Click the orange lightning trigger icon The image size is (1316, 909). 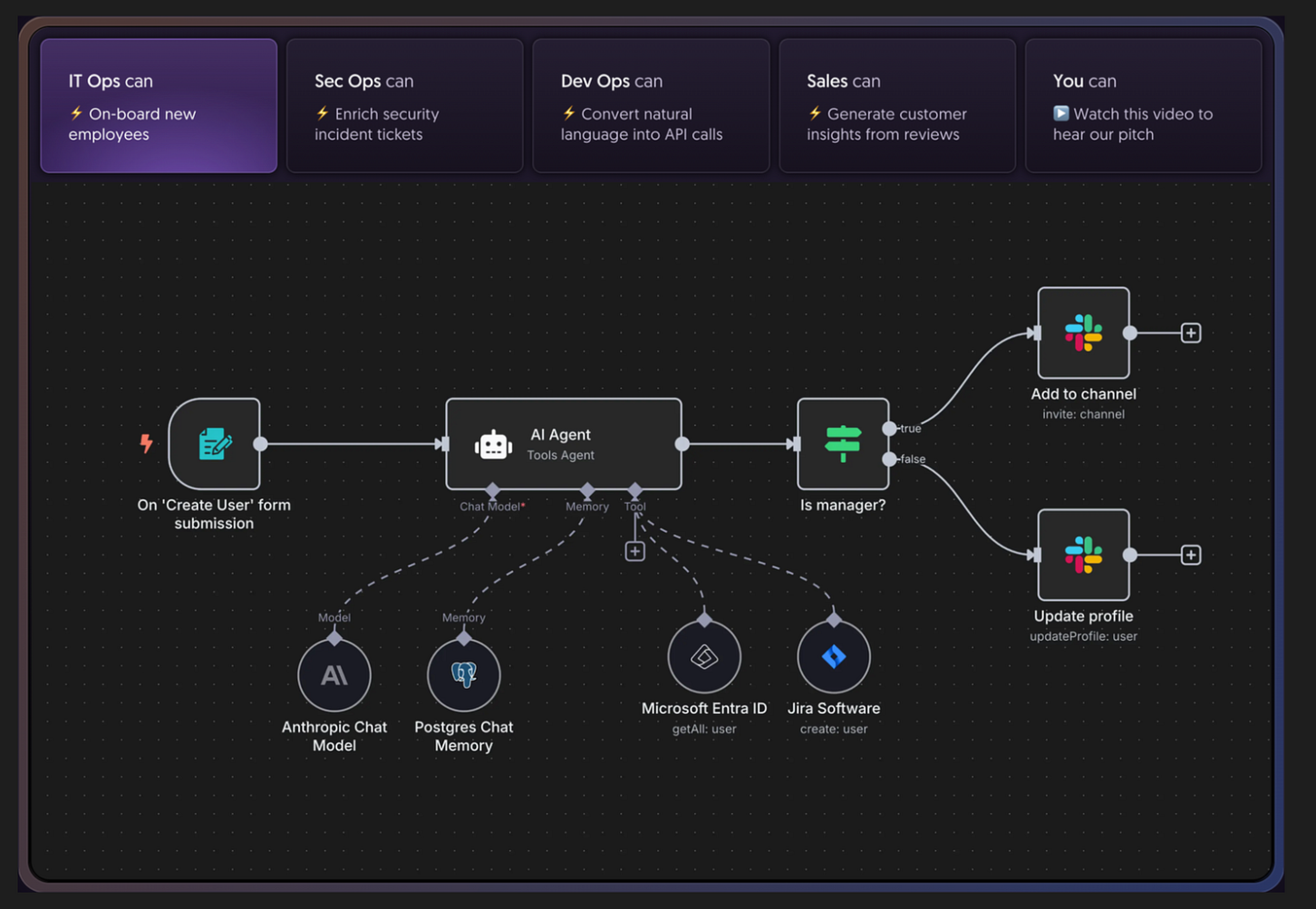pyautogui.click(x=146, y=443)
